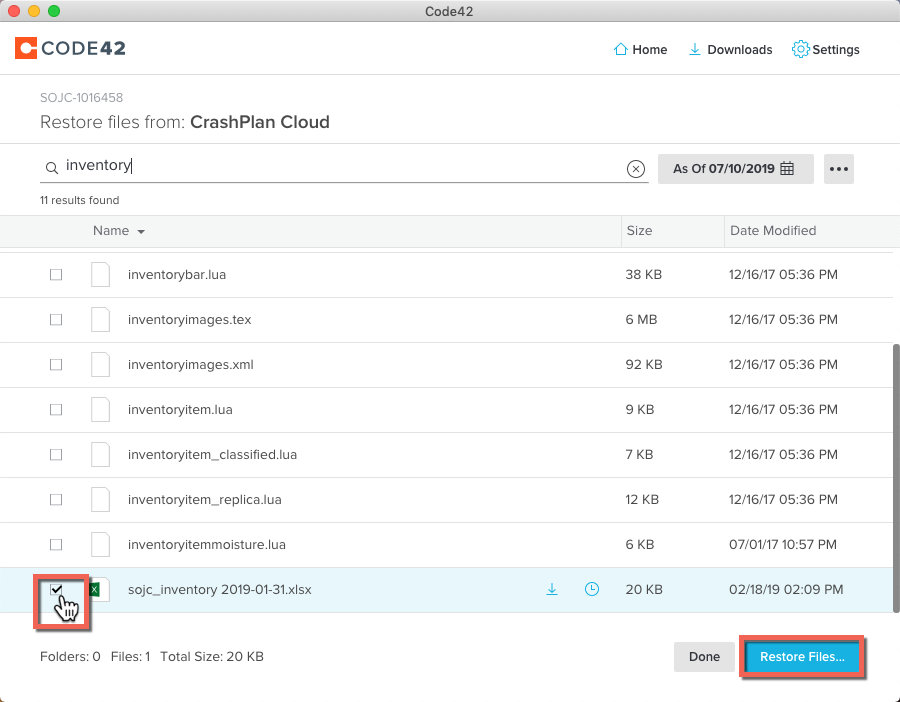Open the As Of 07/10/2019 date picker

pyautogui.click(x=735, y=169)
